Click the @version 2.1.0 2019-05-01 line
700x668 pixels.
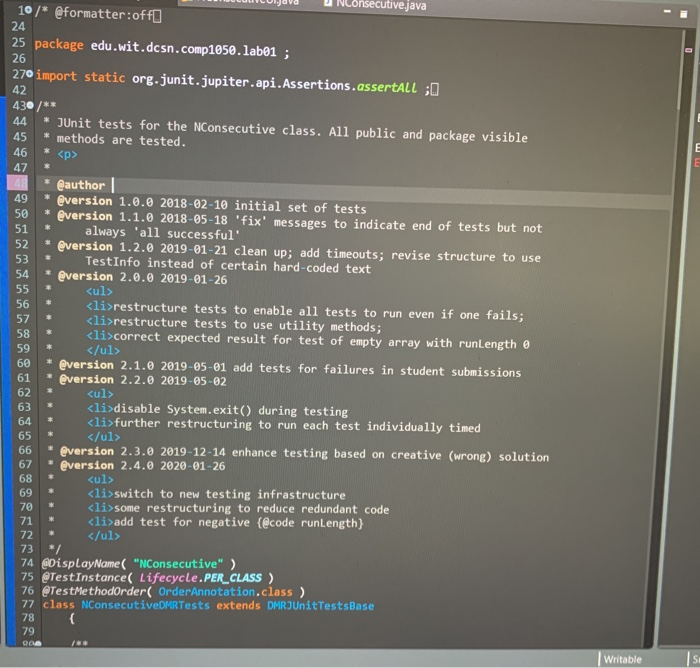(x=290, y=369)
